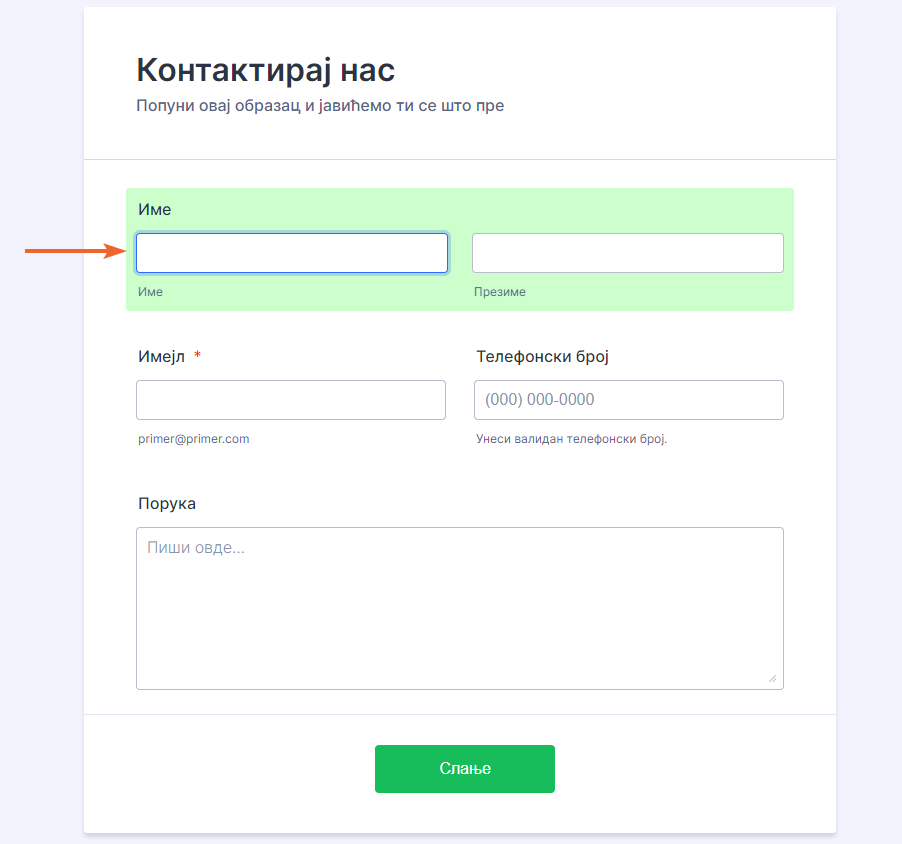Click the first name input field
The image size is (902, 844).
click(x=291, y=253)
